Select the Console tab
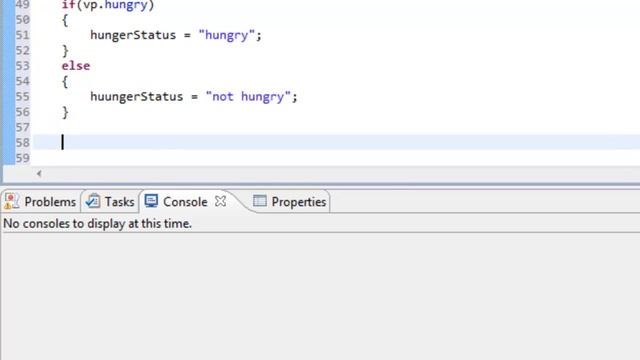 point(185,202)
